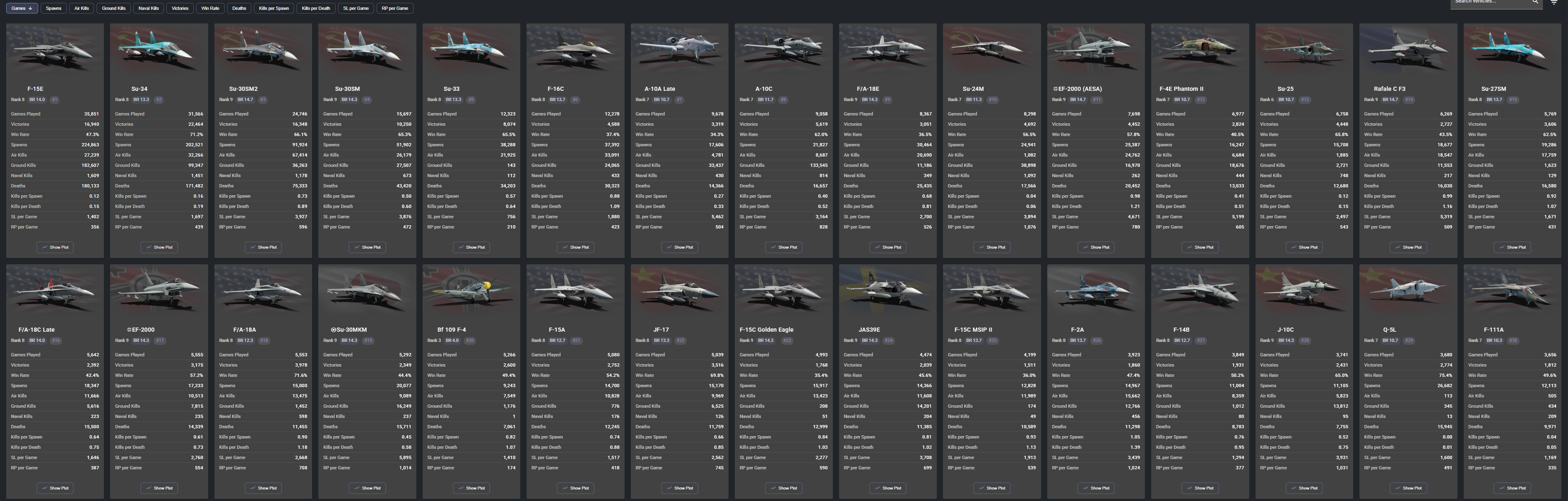Expand plot for F-111A card
Screen dimensions: 1568x501
click(x=1512, y=488)
